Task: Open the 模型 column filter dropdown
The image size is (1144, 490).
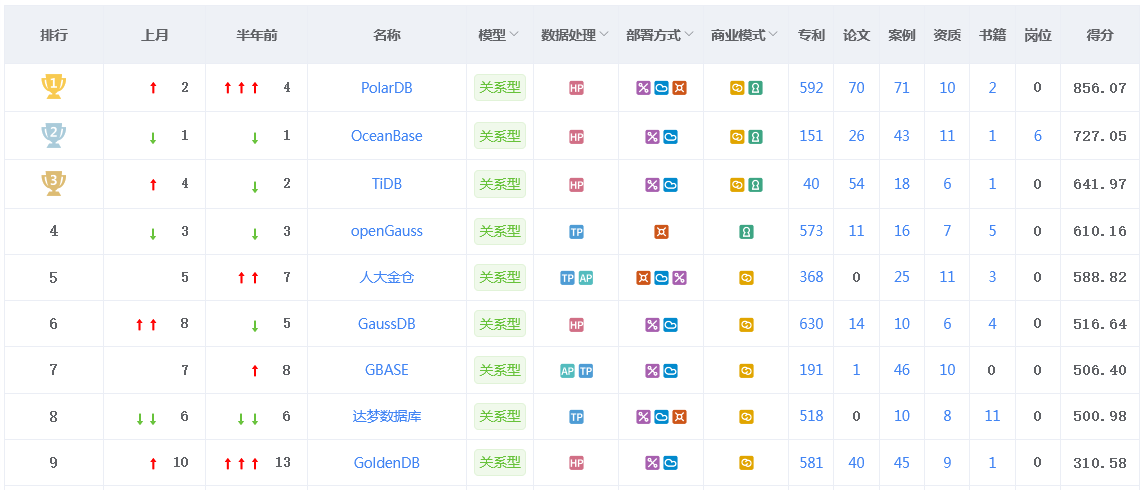Action: pos(514,35)
